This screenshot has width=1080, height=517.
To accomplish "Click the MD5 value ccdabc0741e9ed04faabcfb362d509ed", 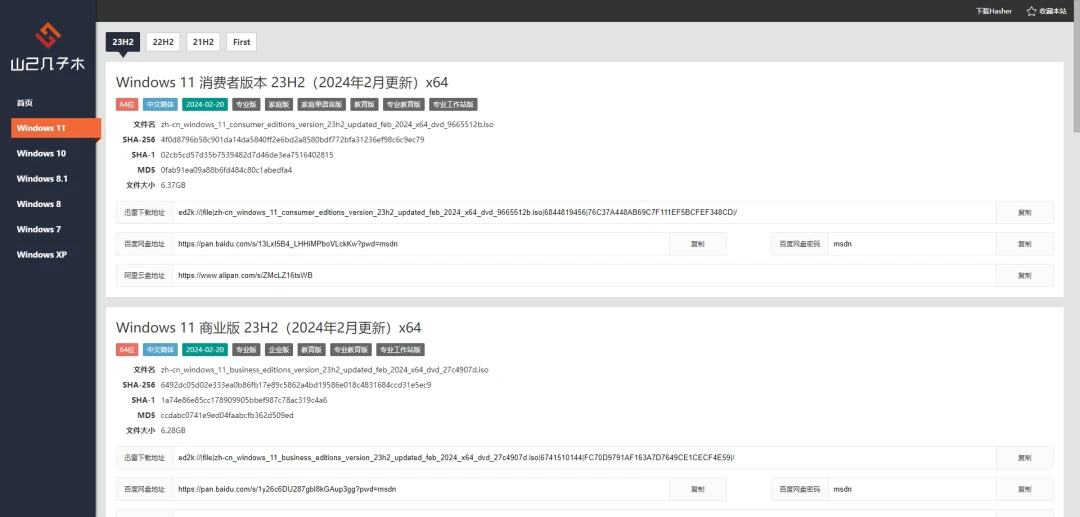I will click(227, 415).
